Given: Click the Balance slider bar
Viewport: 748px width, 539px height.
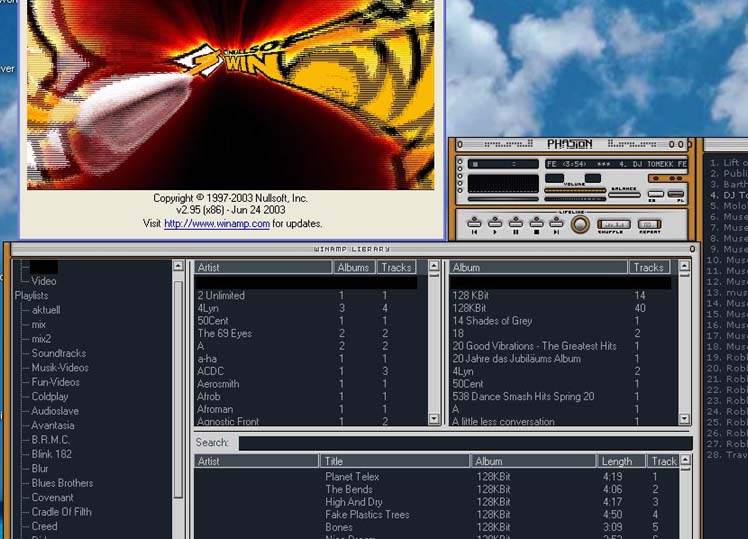Looking at the screenshot, I should click(x=624, y=195).
